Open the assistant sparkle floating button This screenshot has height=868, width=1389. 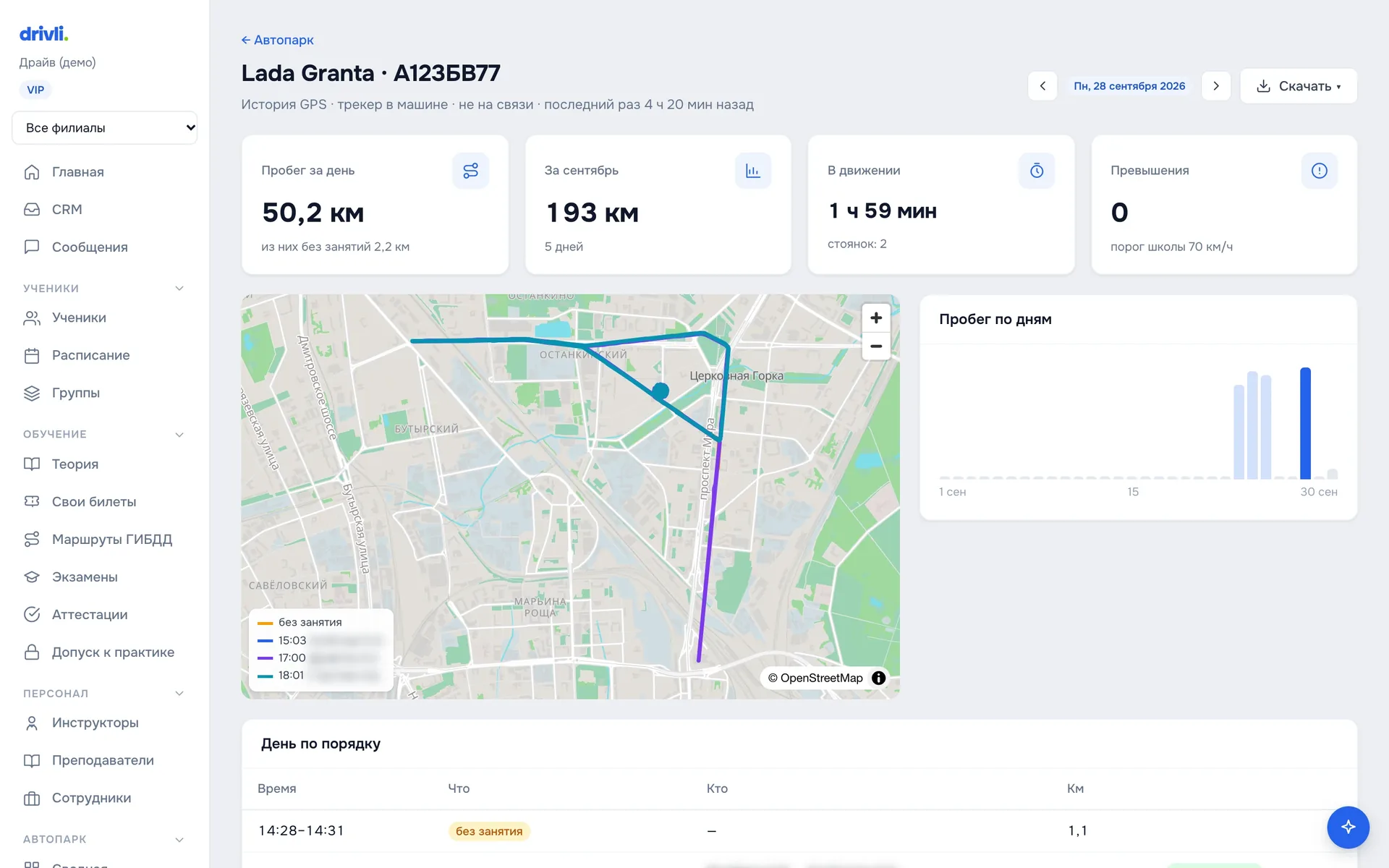tap(1348, 827)
